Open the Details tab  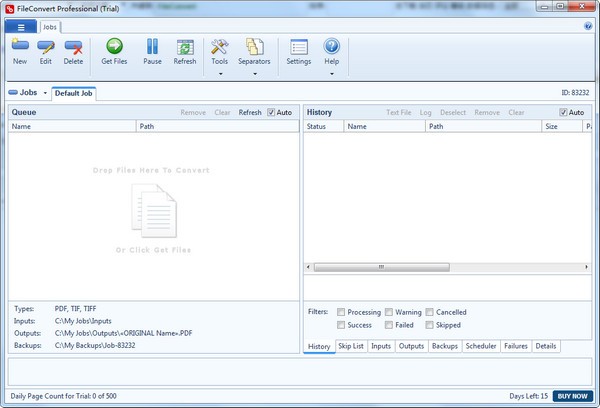point(546,346)
